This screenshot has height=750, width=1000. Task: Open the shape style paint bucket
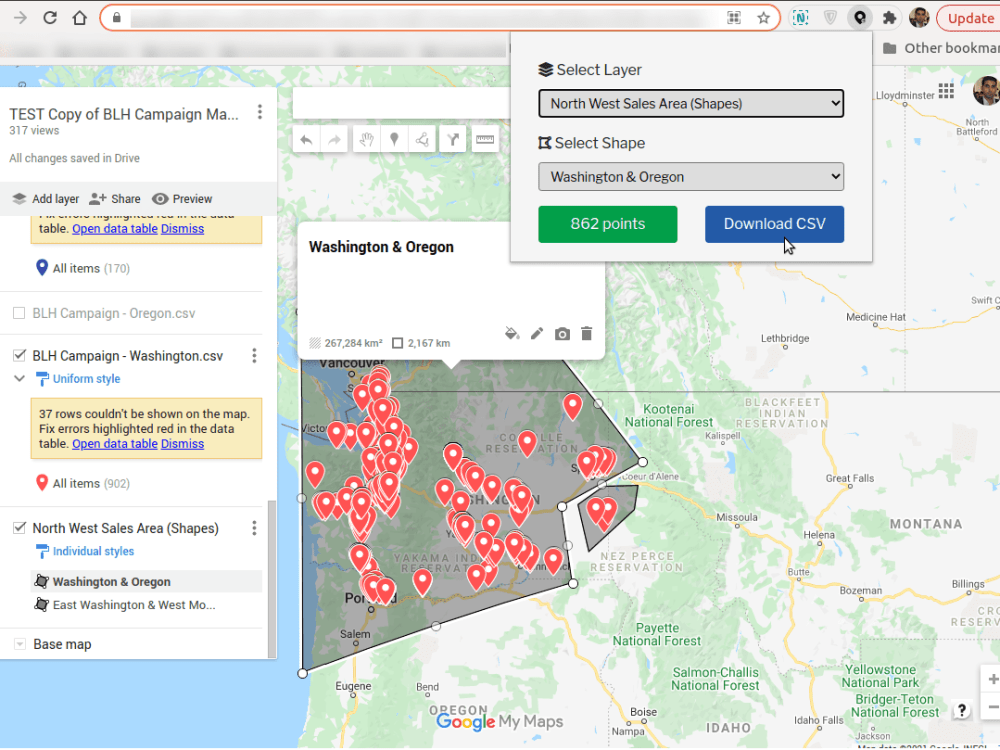(x=511, y=334)
